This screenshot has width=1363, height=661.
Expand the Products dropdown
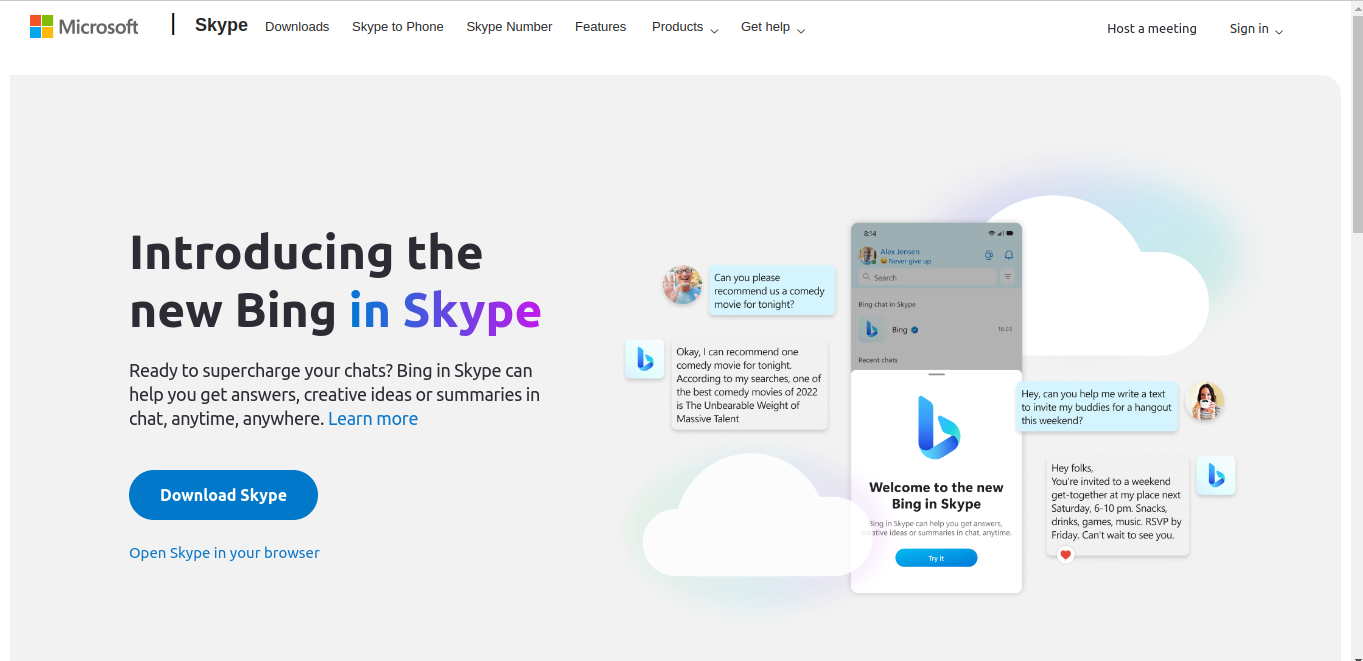click(x=685, y=27)
